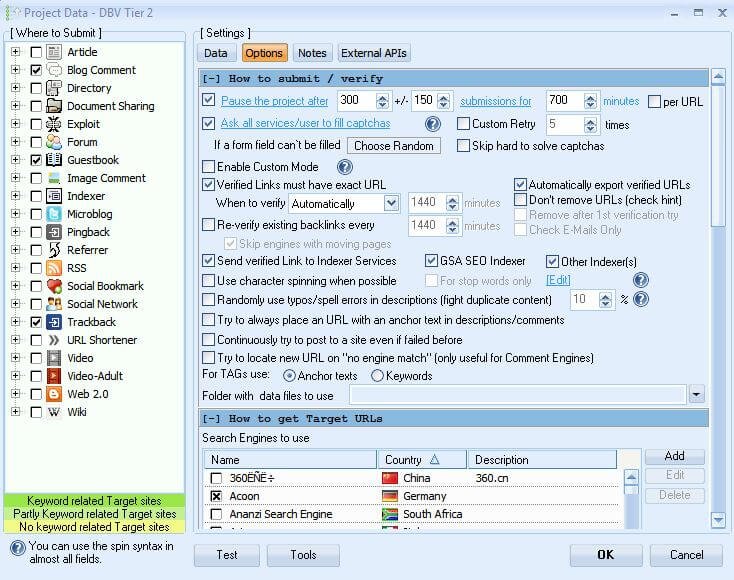Click the Microblog bird icon
Screen dimensions: 734x580
tap(54, 214)
